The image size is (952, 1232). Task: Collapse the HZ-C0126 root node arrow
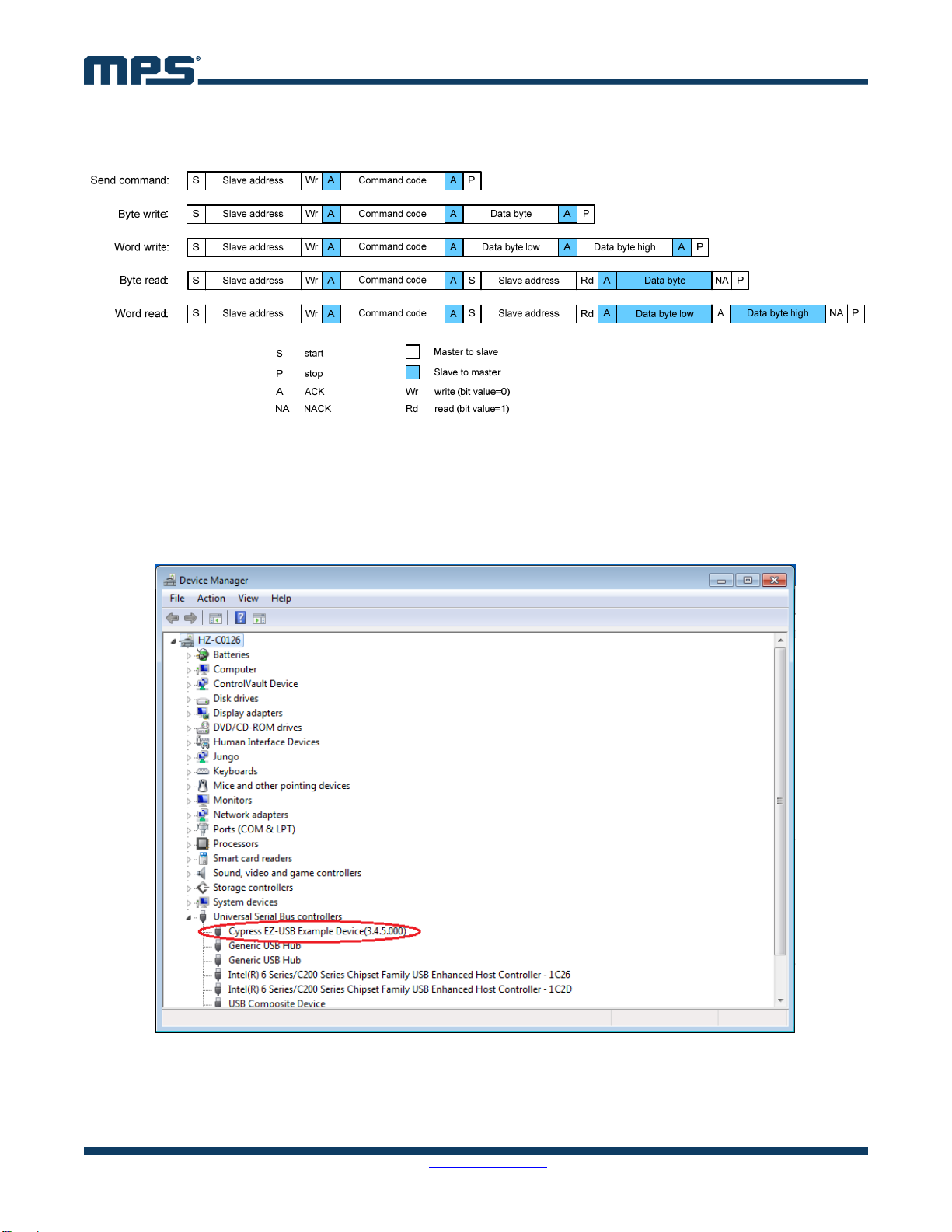[173, 641]
